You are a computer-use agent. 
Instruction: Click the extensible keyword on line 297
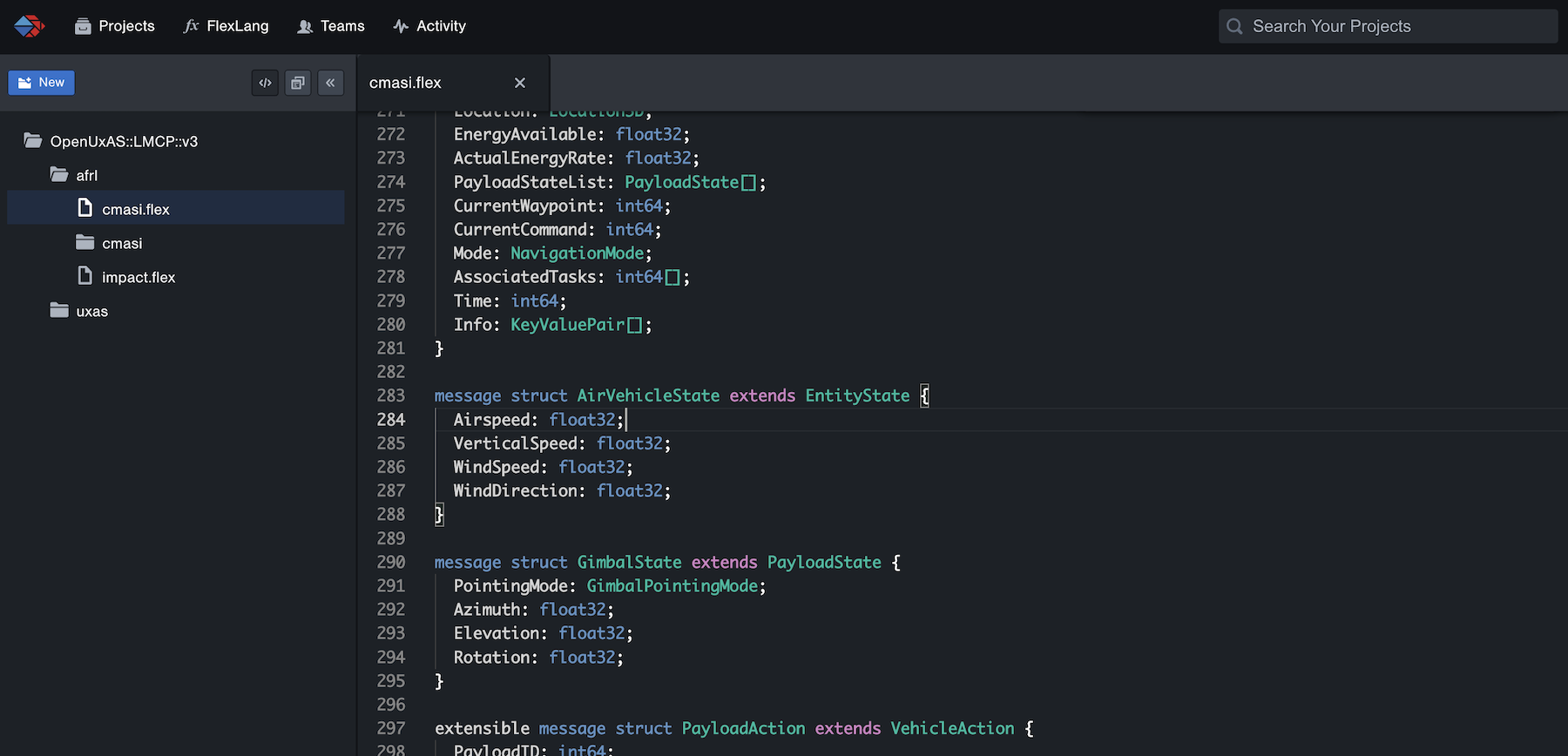point(482,728)
